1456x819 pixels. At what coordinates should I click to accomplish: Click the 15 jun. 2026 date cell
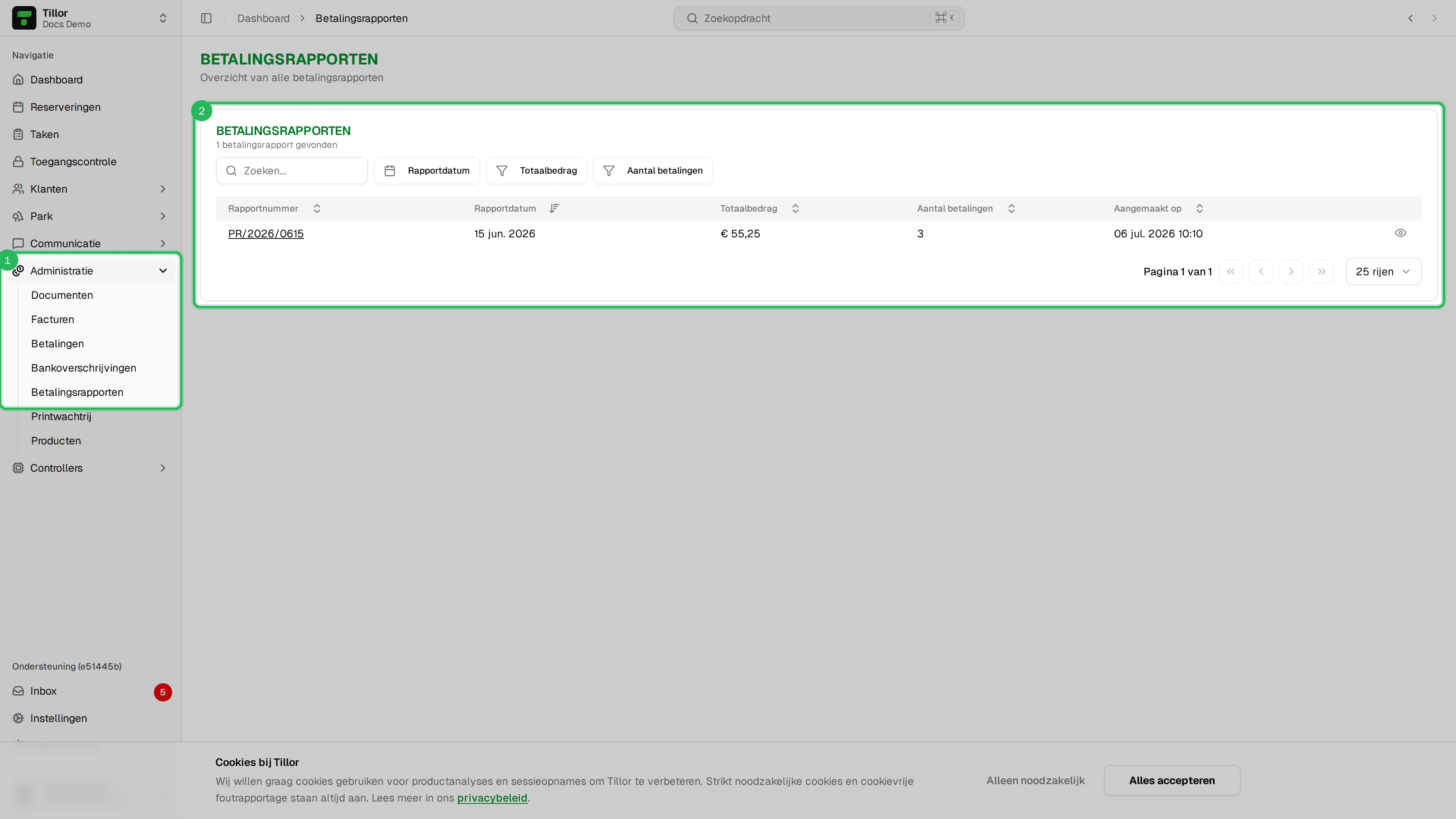(x=505, y=234)
